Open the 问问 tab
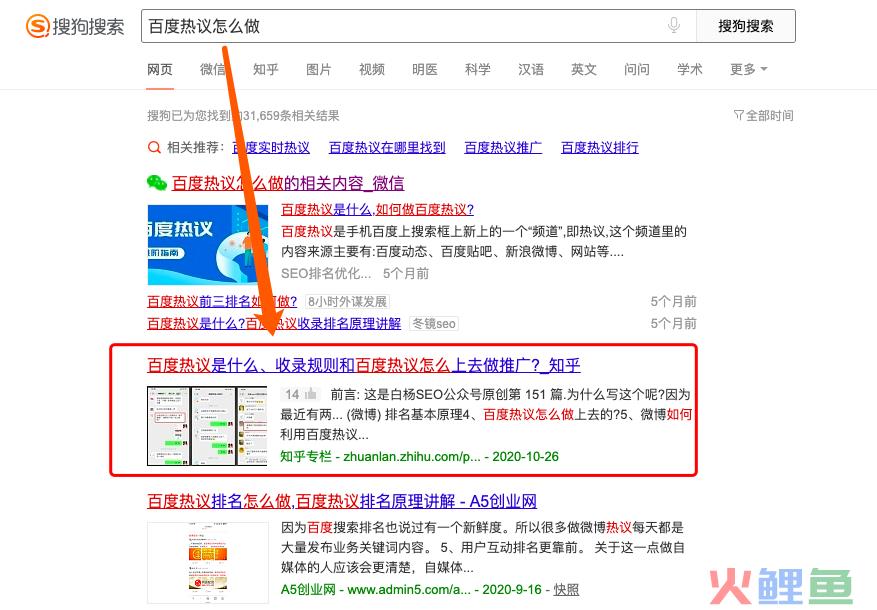 tap(637, 69)
